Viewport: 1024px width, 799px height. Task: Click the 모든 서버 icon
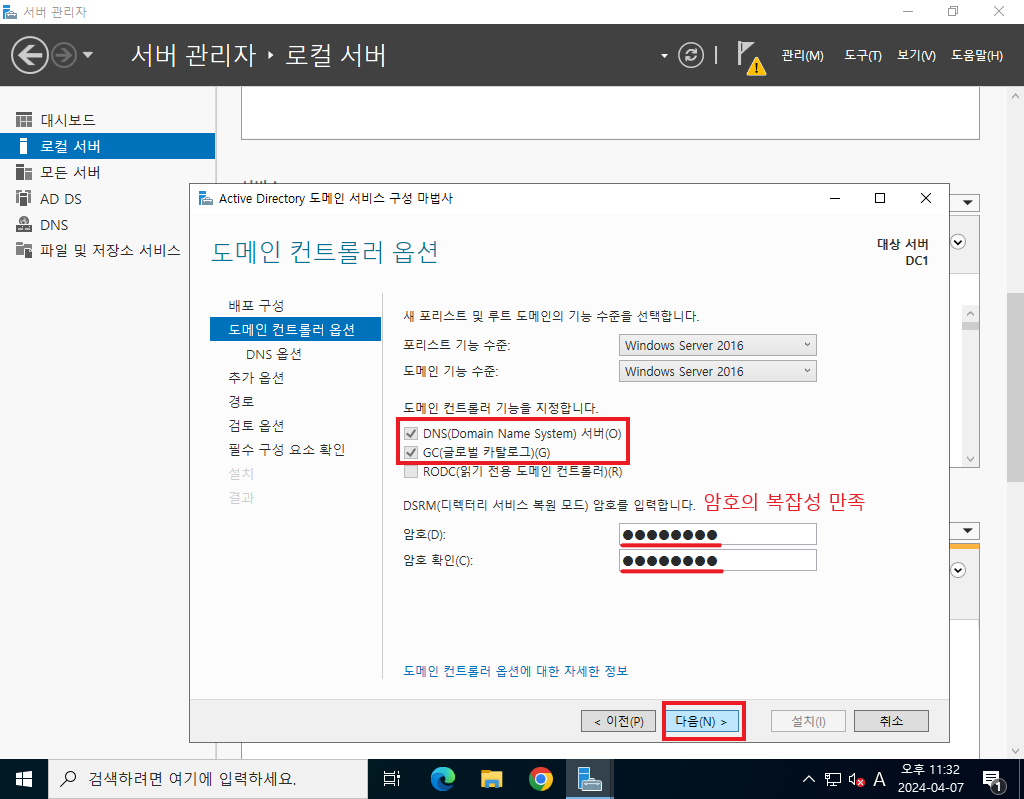coord(24,172)
